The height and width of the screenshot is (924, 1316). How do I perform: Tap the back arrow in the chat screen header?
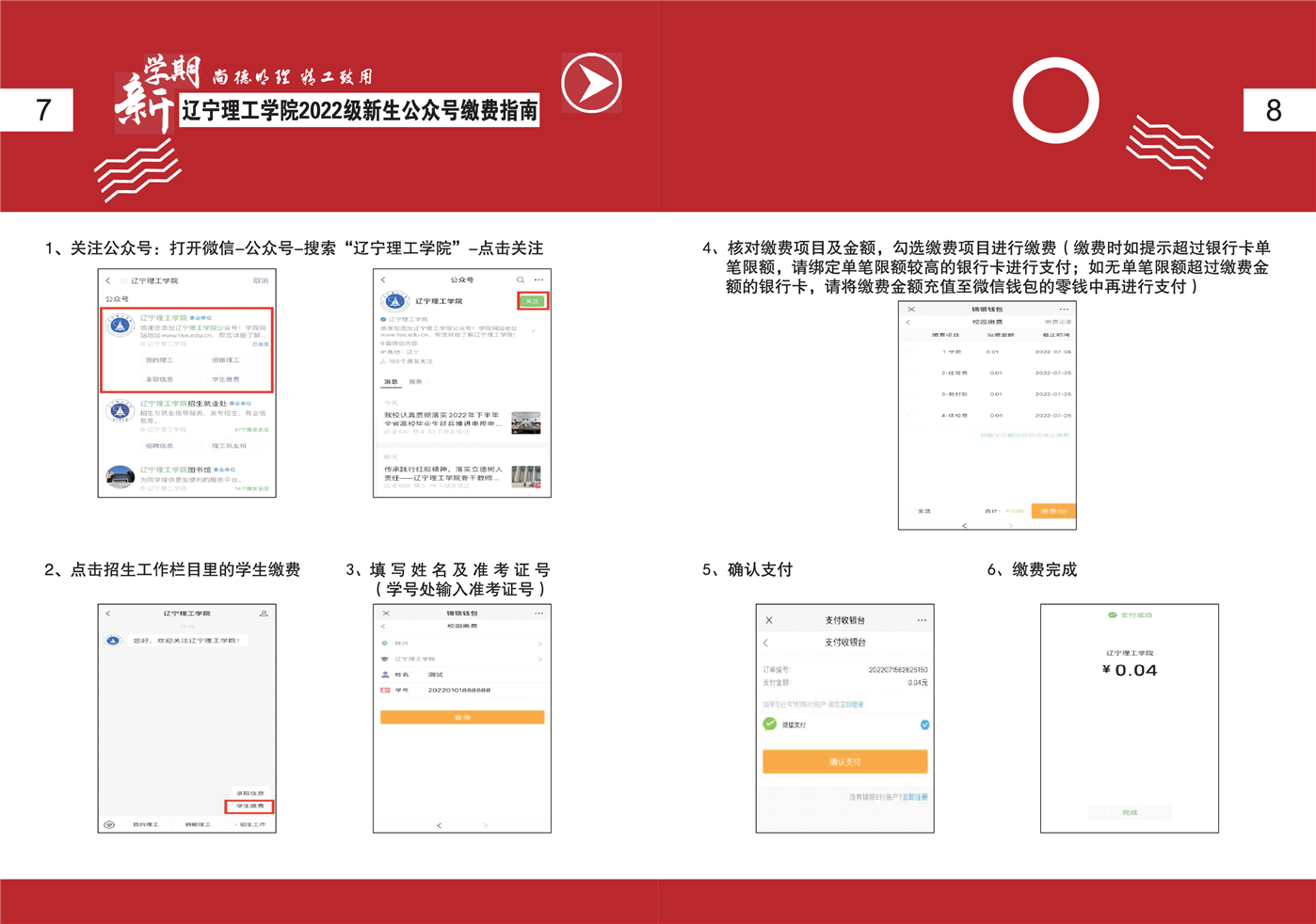108,613
